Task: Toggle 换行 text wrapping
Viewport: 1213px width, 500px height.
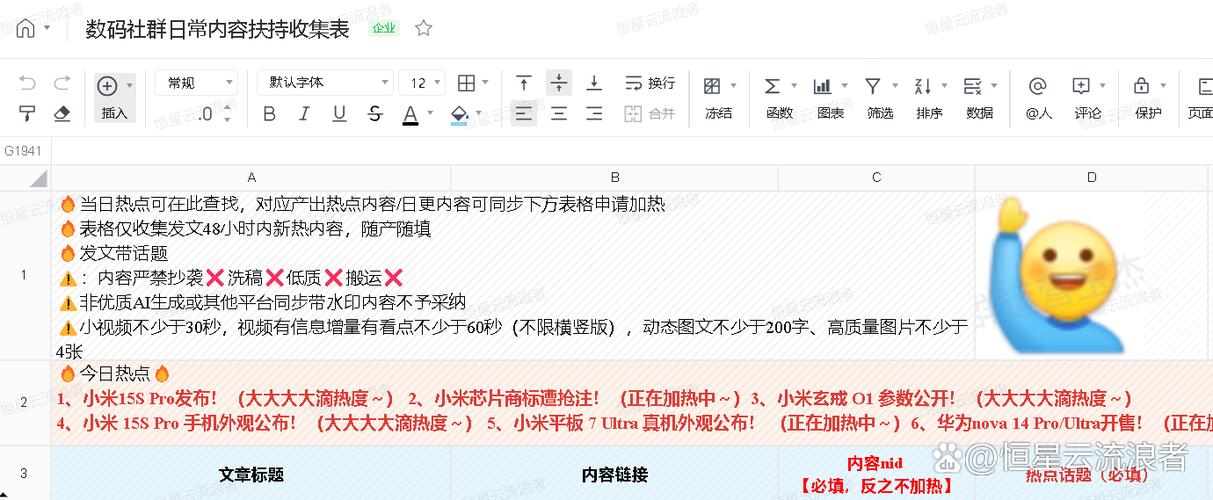Action: [x=650, y=83]
